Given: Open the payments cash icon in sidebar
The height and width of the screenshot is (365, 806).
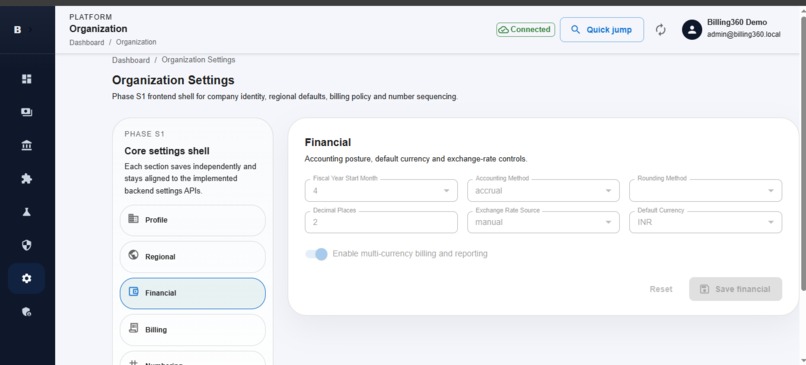Looking at the screenshot, I should click(x=27, y=112).
